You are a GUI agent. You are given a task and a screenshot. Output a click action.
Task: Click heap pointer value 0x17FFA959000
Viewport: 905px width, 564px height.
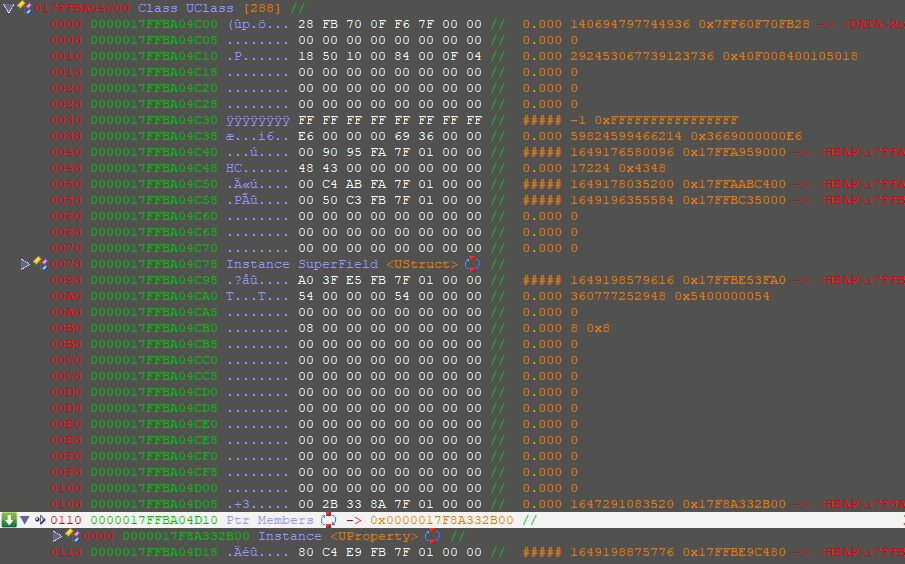[734, 152]
